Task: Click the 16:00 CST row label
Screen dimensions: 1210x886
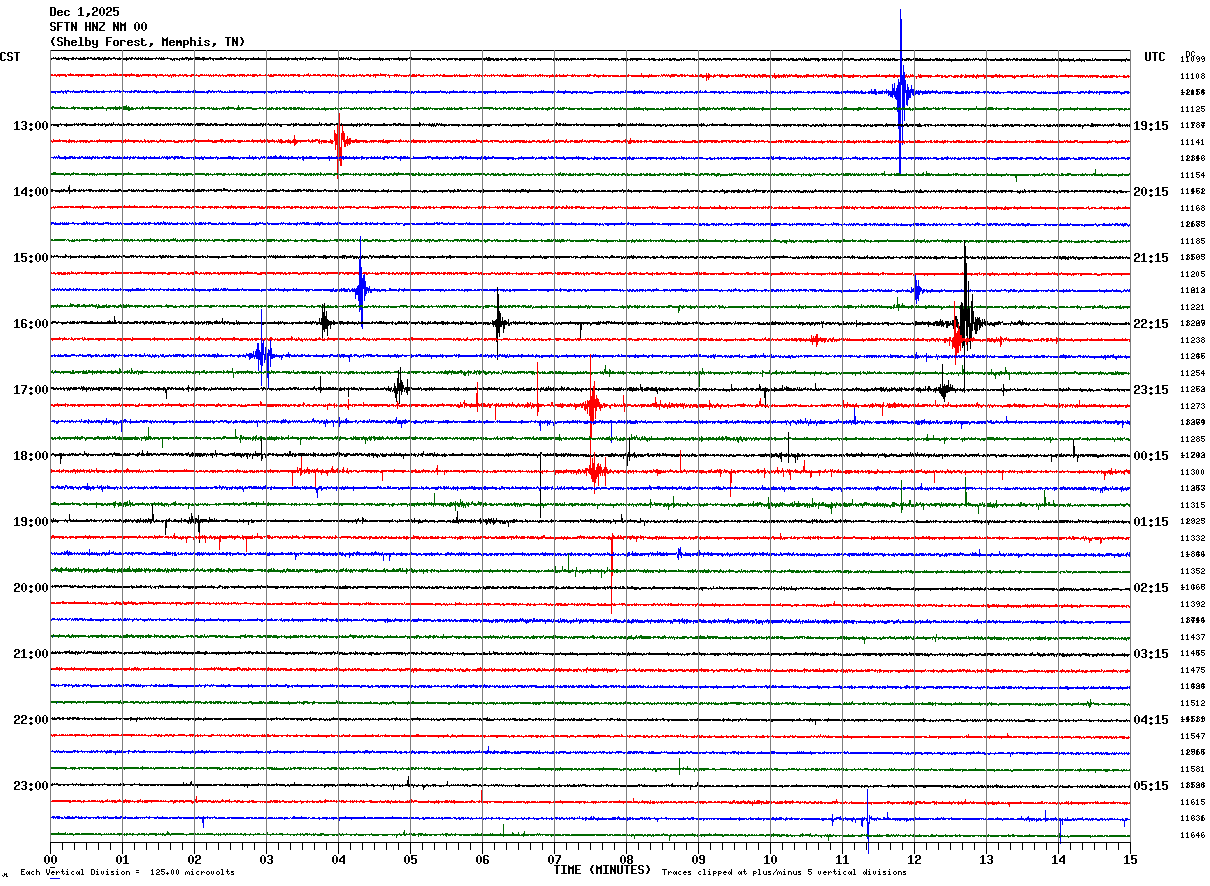Action: pyautogui.click(x=31, y=324)
